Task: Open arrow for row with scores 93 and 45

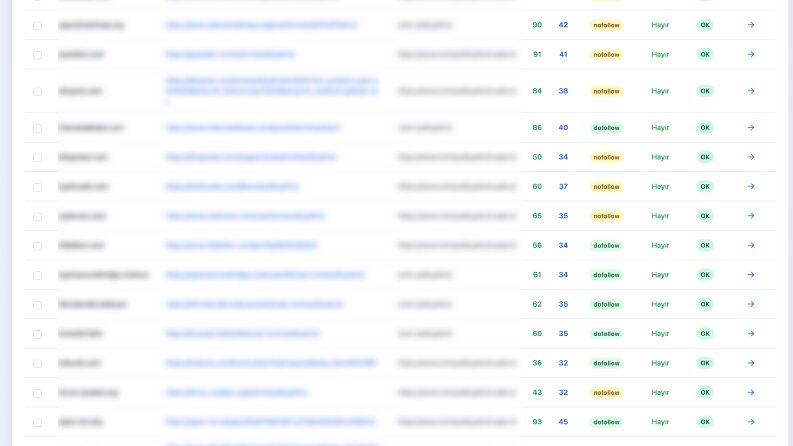Action: [x=751, y=422]
